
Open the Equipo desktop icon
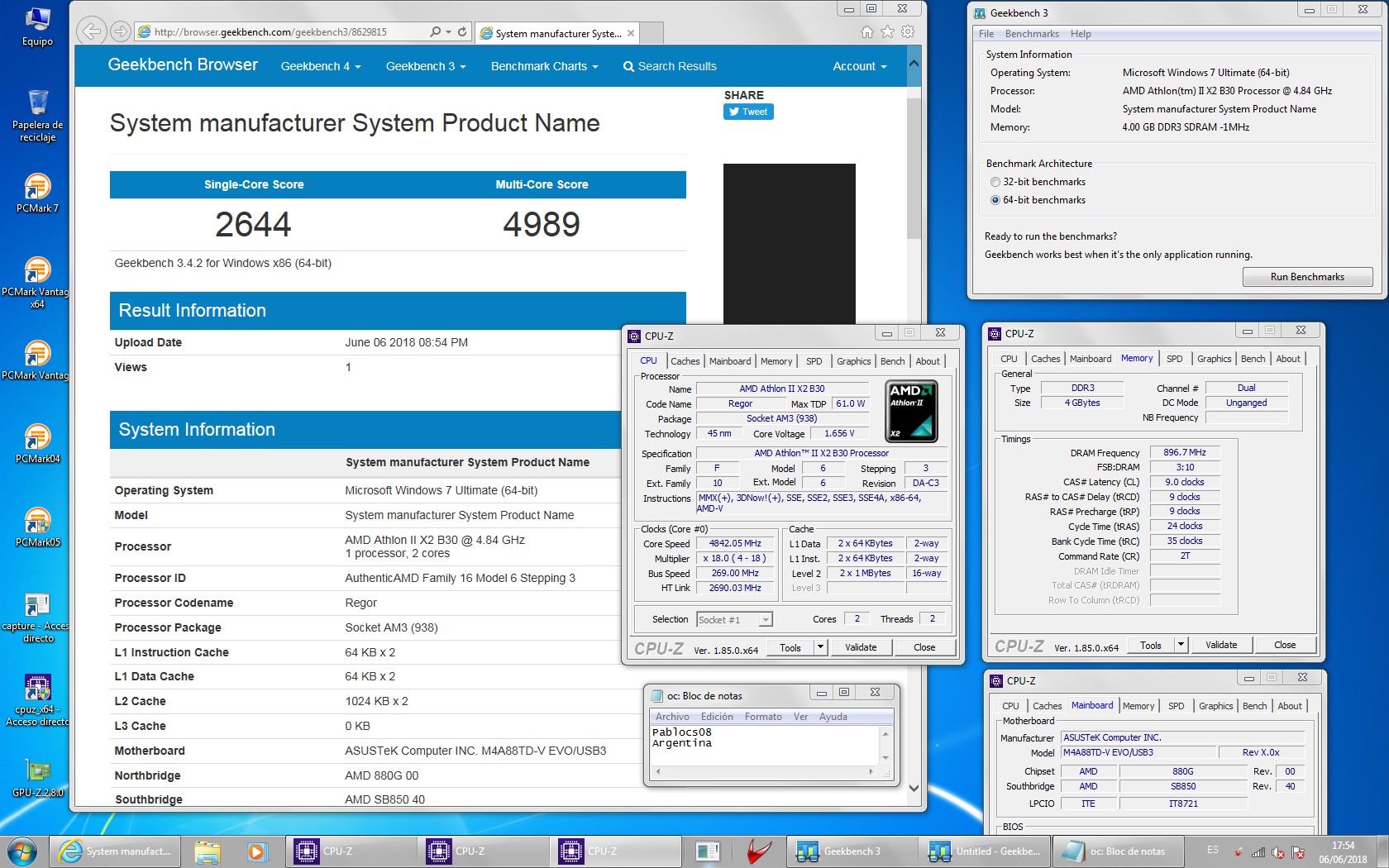coord(37,26)
